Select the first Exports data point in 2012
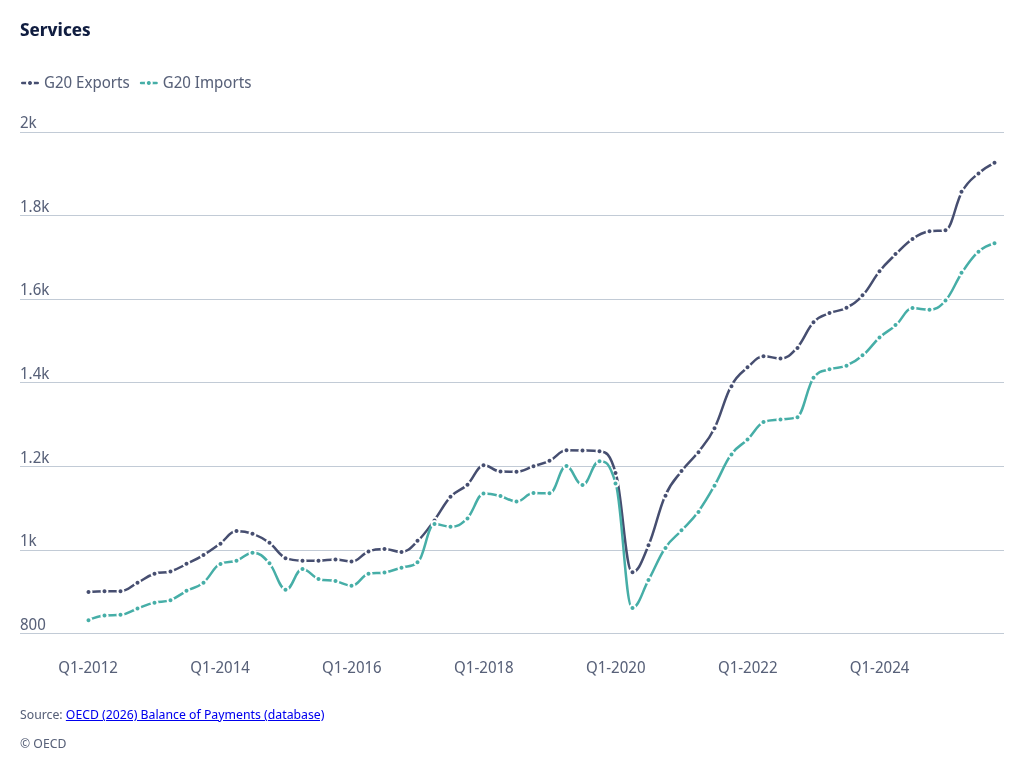The height and width of the screenshot is (768, 1024). [88, 592]
